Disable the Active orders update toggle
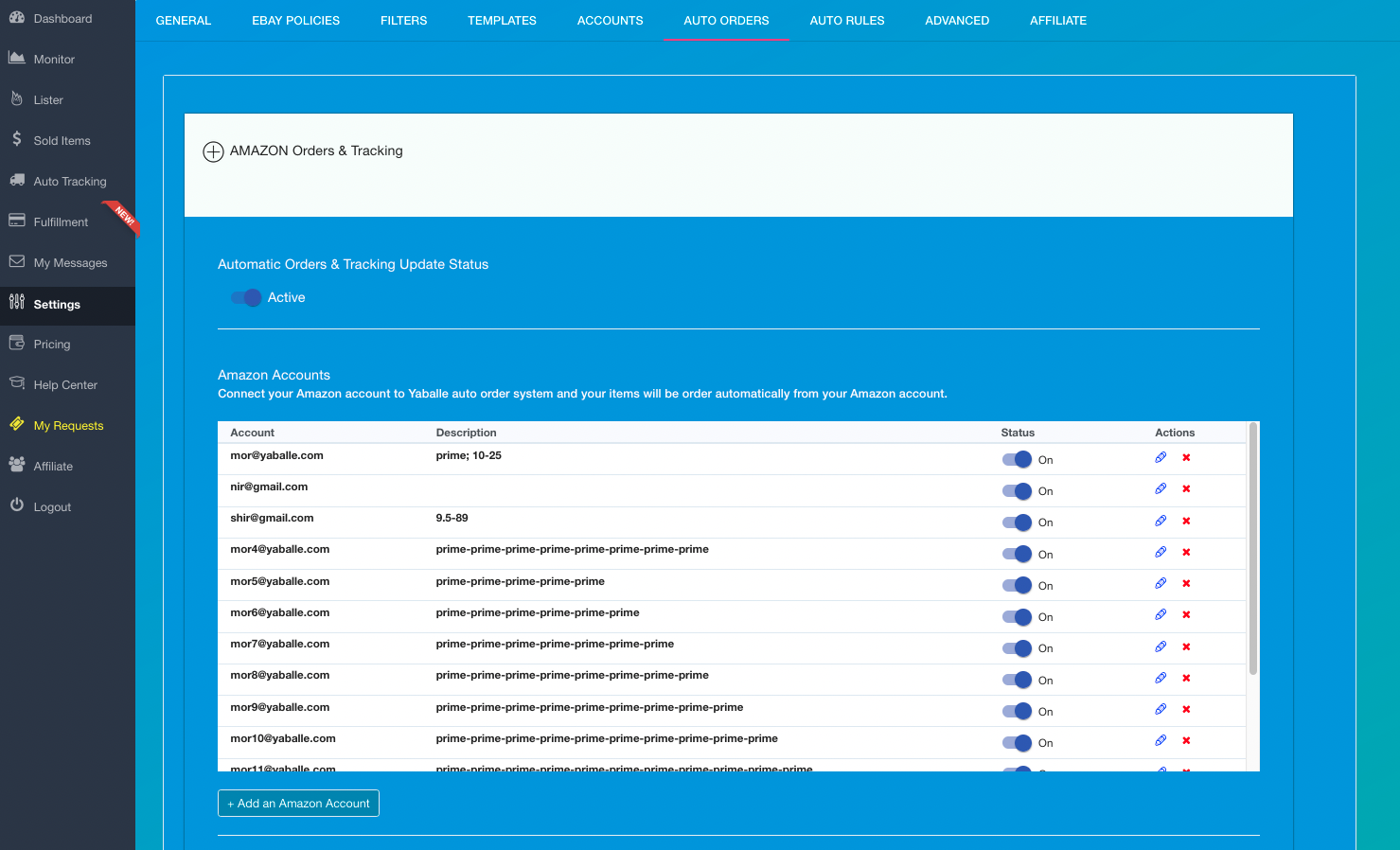This screenshot has height=850, width=1400. coord(245,297)
